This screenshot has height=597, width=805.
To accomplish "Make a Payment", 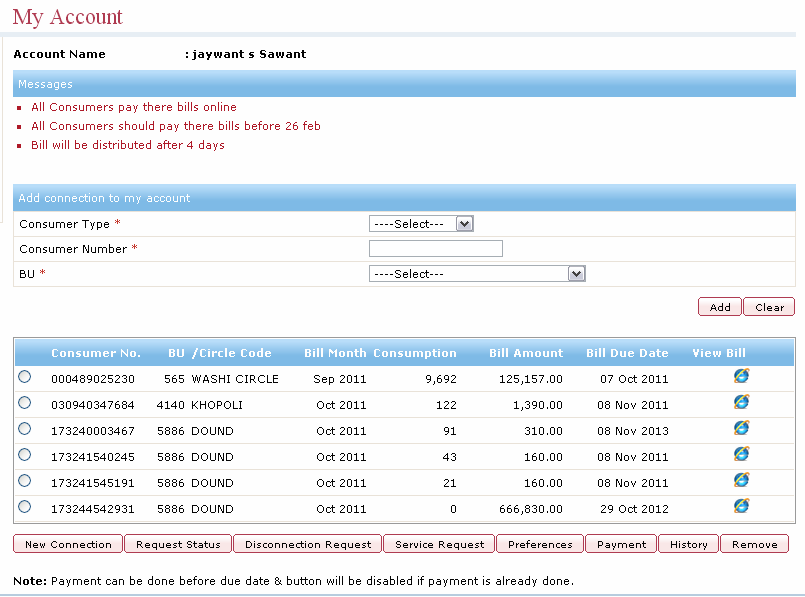I will [620, 544].
